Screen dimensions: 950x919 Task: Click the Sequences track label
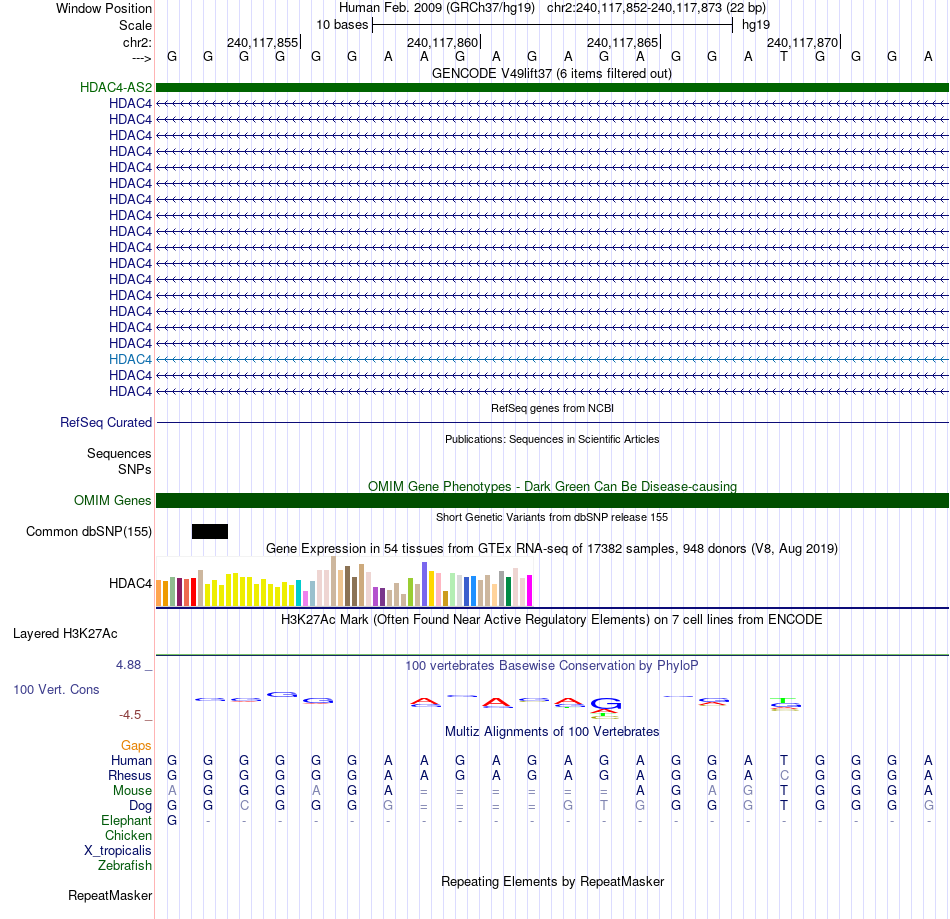coord(119,453)
